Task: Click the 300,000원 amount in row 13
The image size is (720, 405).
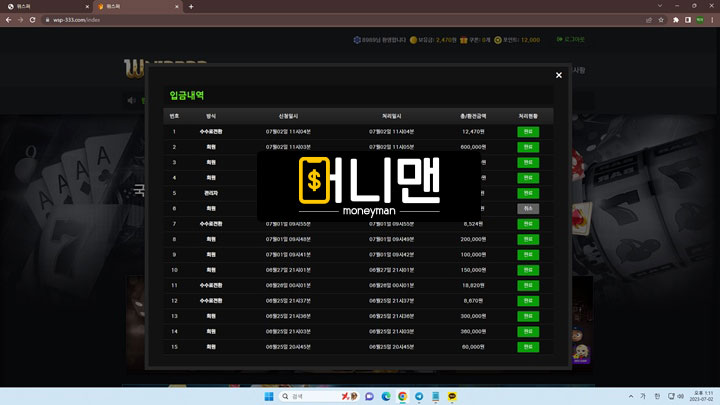Action: point(473,316)
